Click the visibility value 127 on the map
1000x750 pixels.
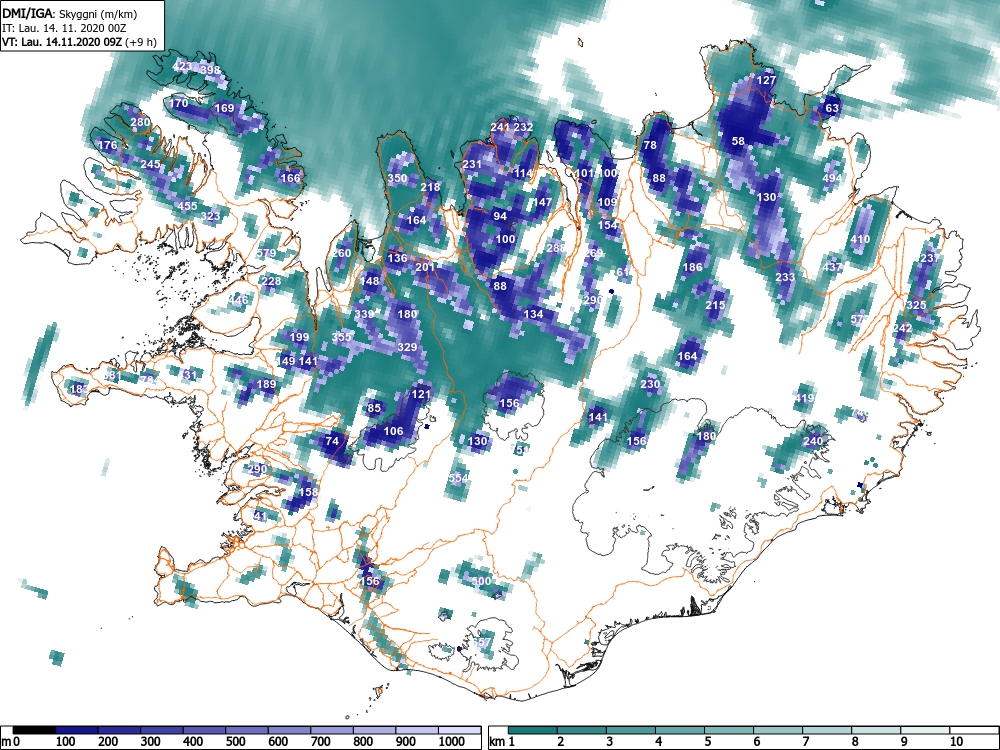(767, 80)
